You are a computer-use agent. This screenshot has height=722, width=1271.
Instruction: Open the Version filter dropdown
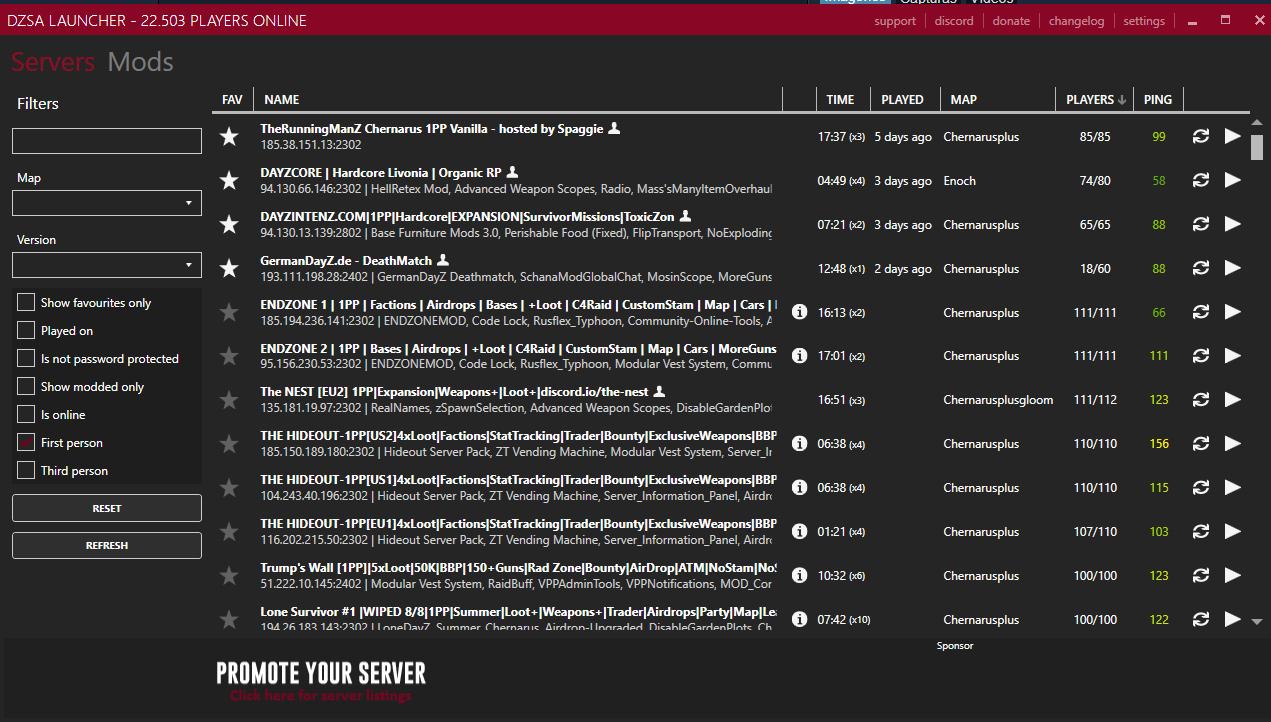107,265
